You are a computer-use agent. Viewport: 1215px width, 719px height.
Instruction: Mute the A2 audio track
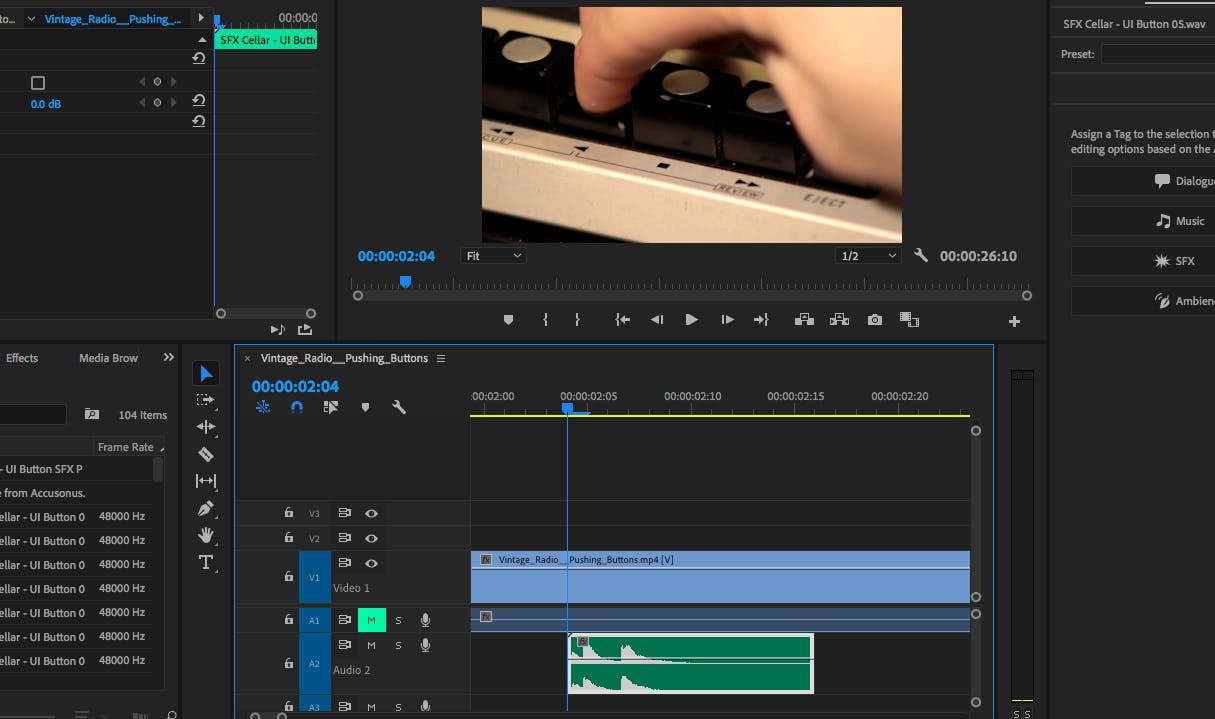coord(371,645)
